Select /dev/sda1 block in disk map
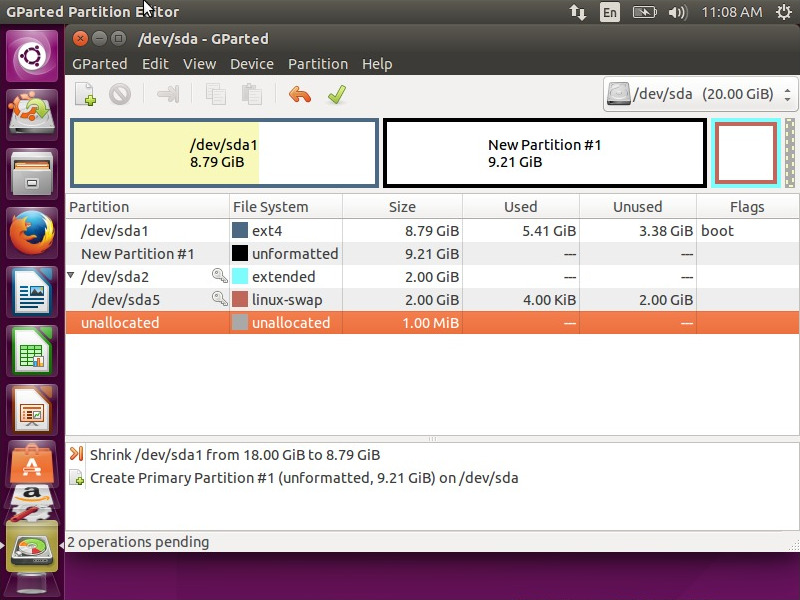This screenshot has height=600, width=800. [x=224, y=153]
